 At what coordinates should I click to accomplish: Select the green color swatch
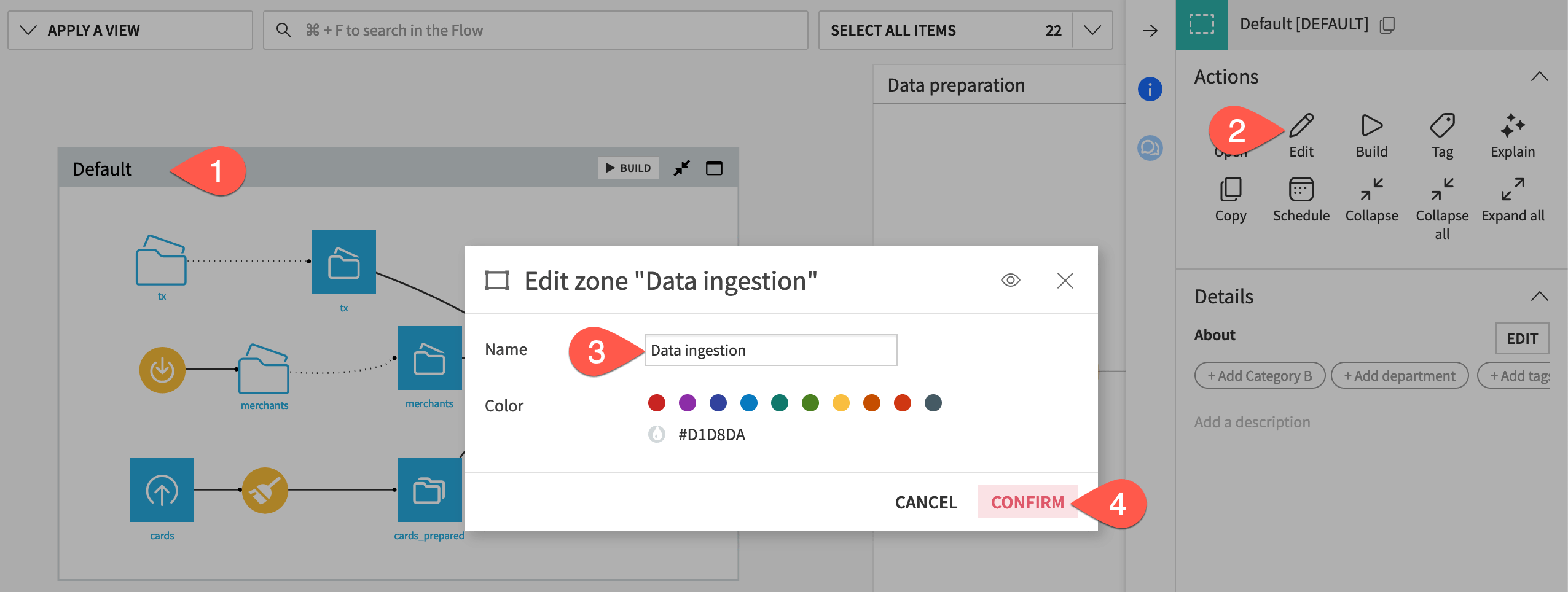tap(810, 403)
